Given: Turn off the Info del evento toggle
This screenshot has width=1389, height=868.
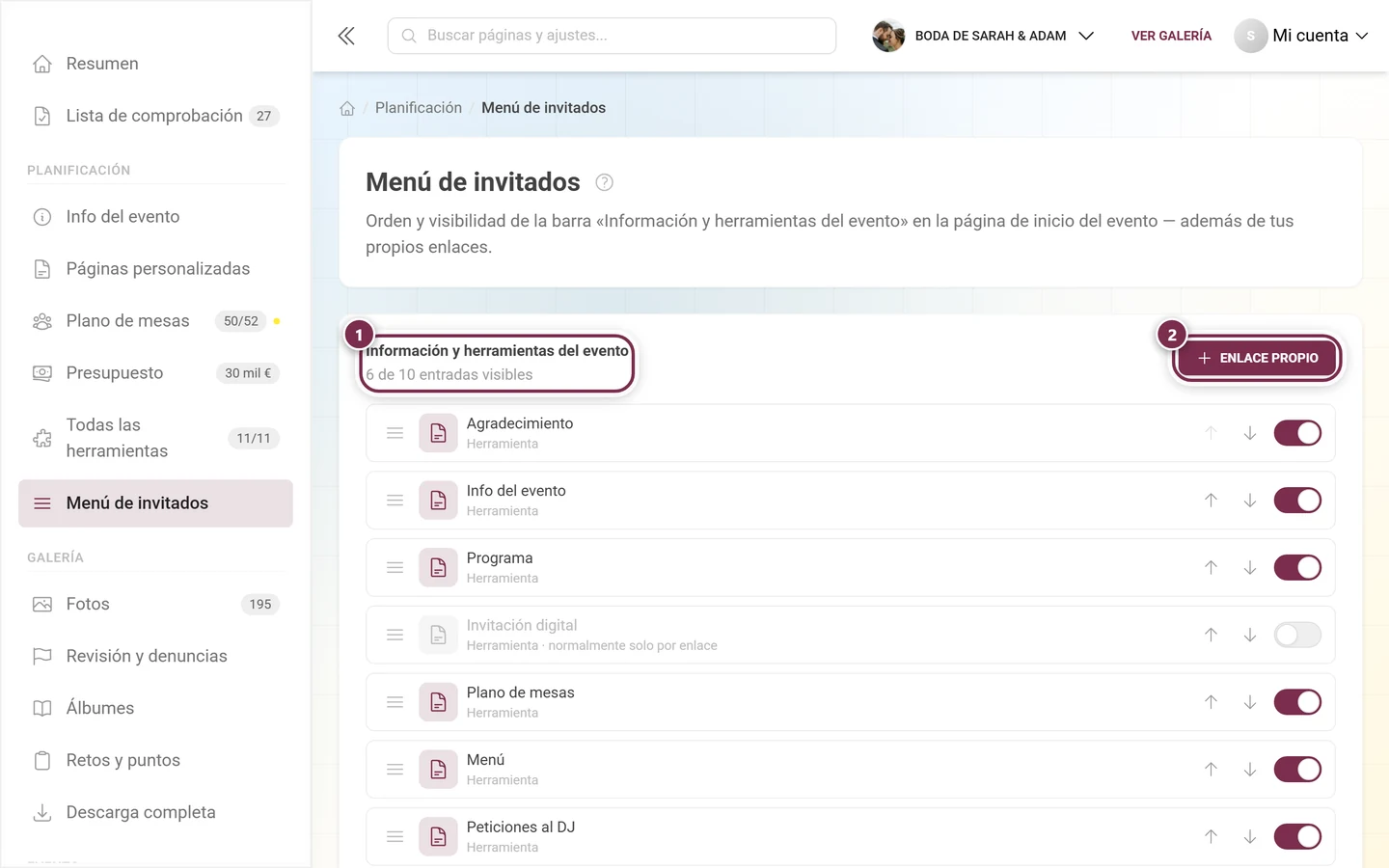Looking at the screenshot, I should 1297,501.
